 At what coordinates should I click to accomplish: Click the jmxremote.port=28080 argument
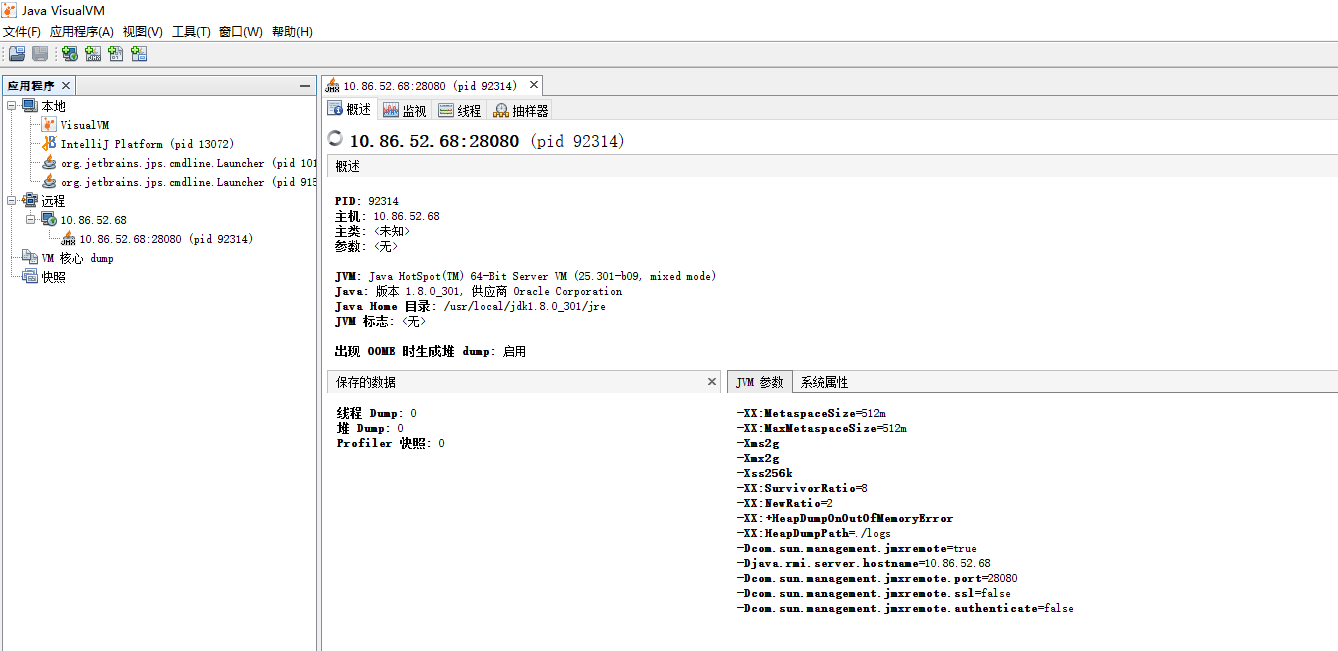(877, 578)
